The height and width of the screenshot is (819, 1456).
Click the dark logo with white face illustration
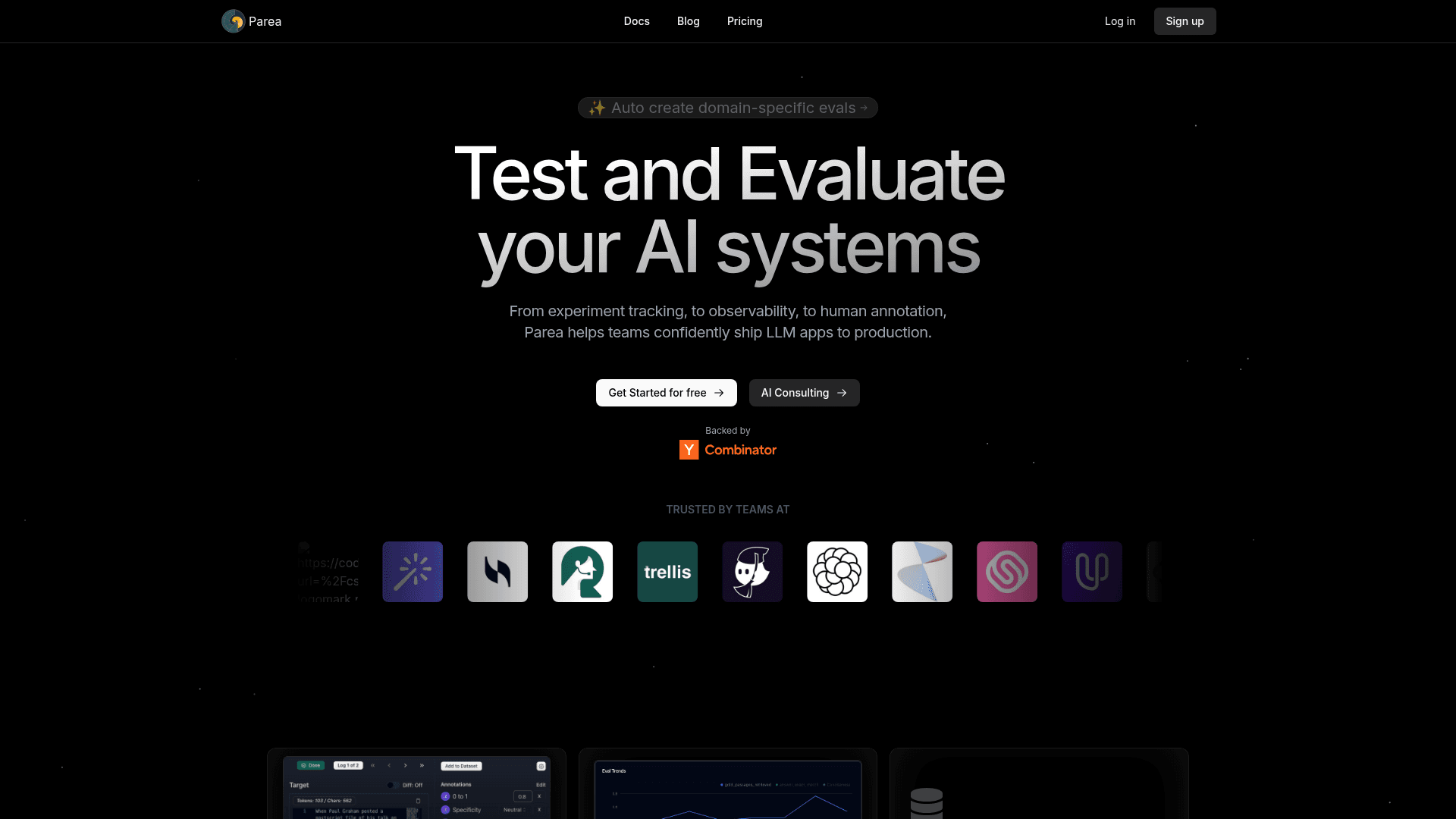click(x=752, y=572)
